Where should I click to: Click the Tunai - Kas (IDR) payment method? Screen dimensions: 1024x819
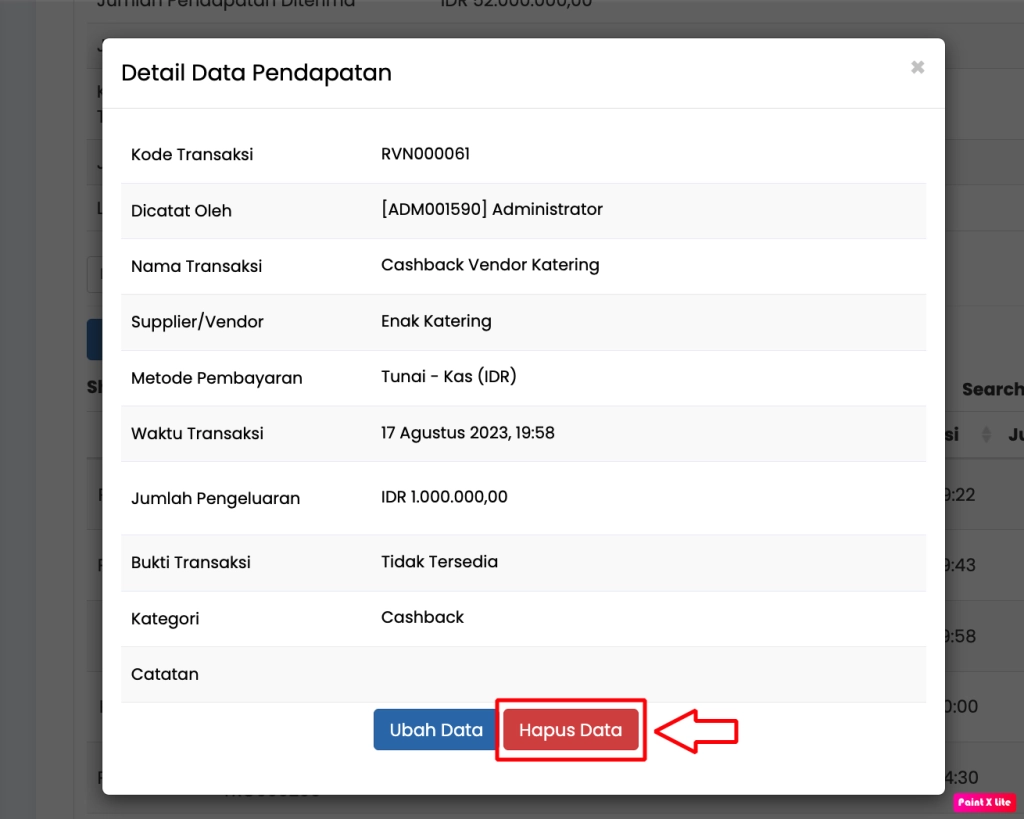point(448,377)
